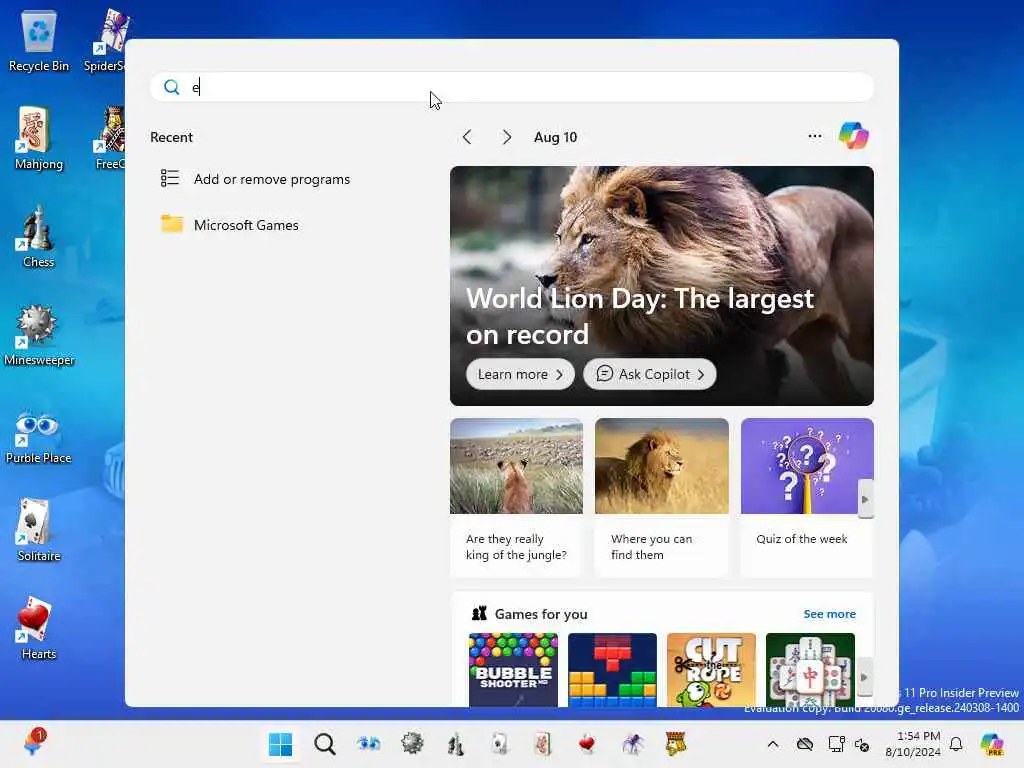Click See more games link
Viewport: 1024px width, 768px height.
[x=829, y=614]
